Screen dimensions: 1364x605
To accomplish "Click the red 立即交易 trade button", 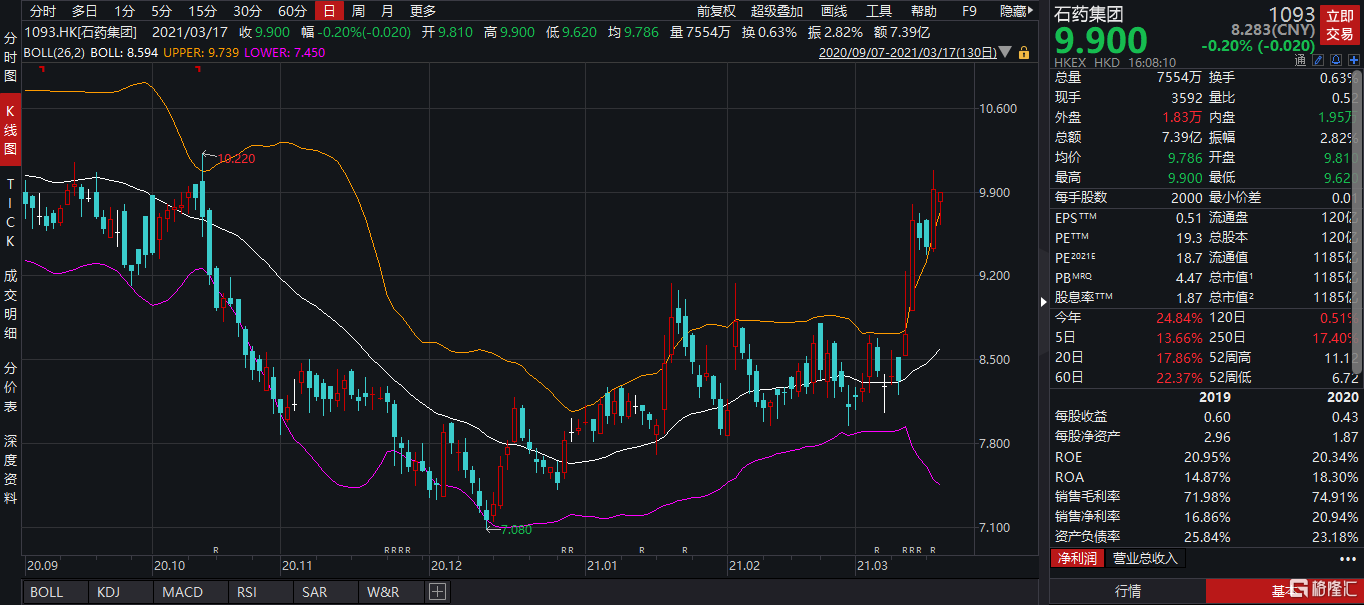I will [1340, 25].
